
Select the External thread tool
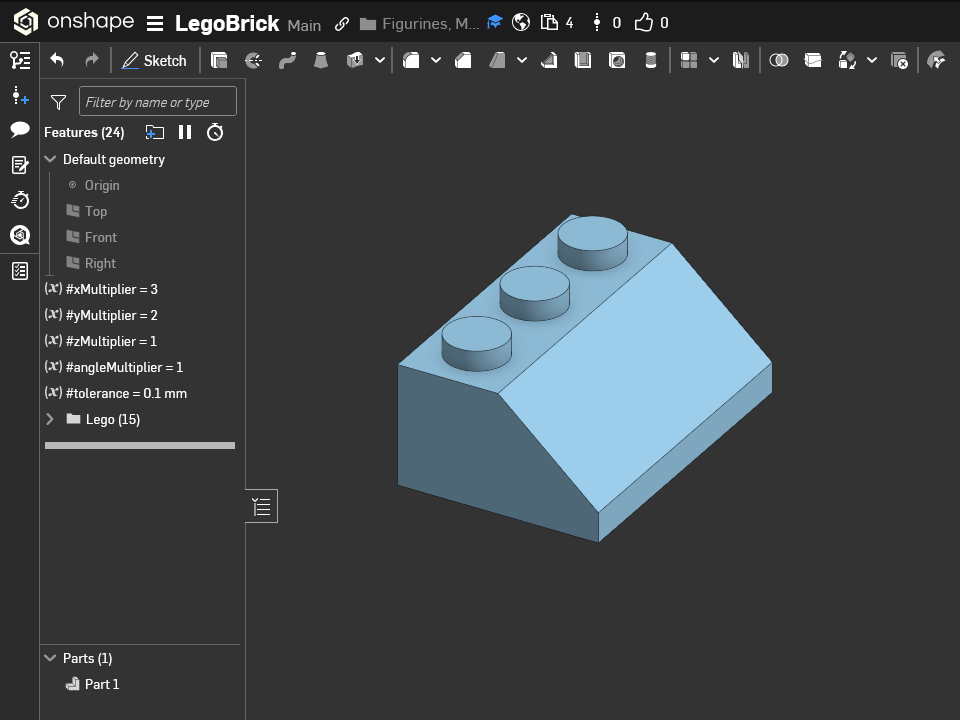651,60
